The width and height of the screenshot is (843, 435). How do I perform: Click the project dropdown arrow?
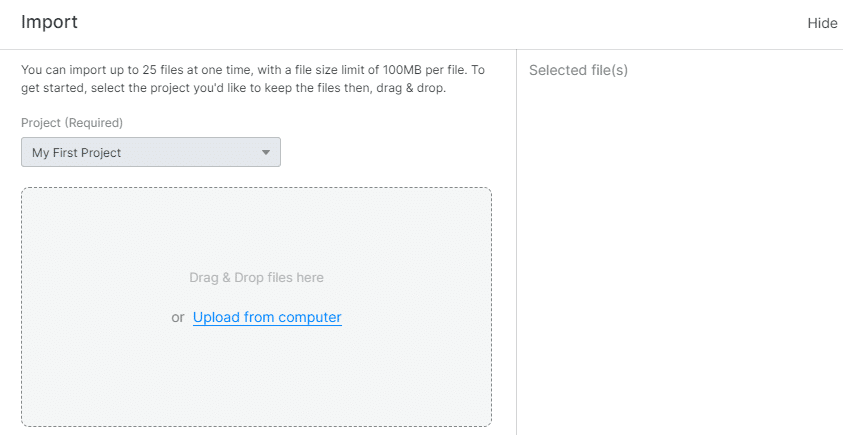(x=265, y=153)
